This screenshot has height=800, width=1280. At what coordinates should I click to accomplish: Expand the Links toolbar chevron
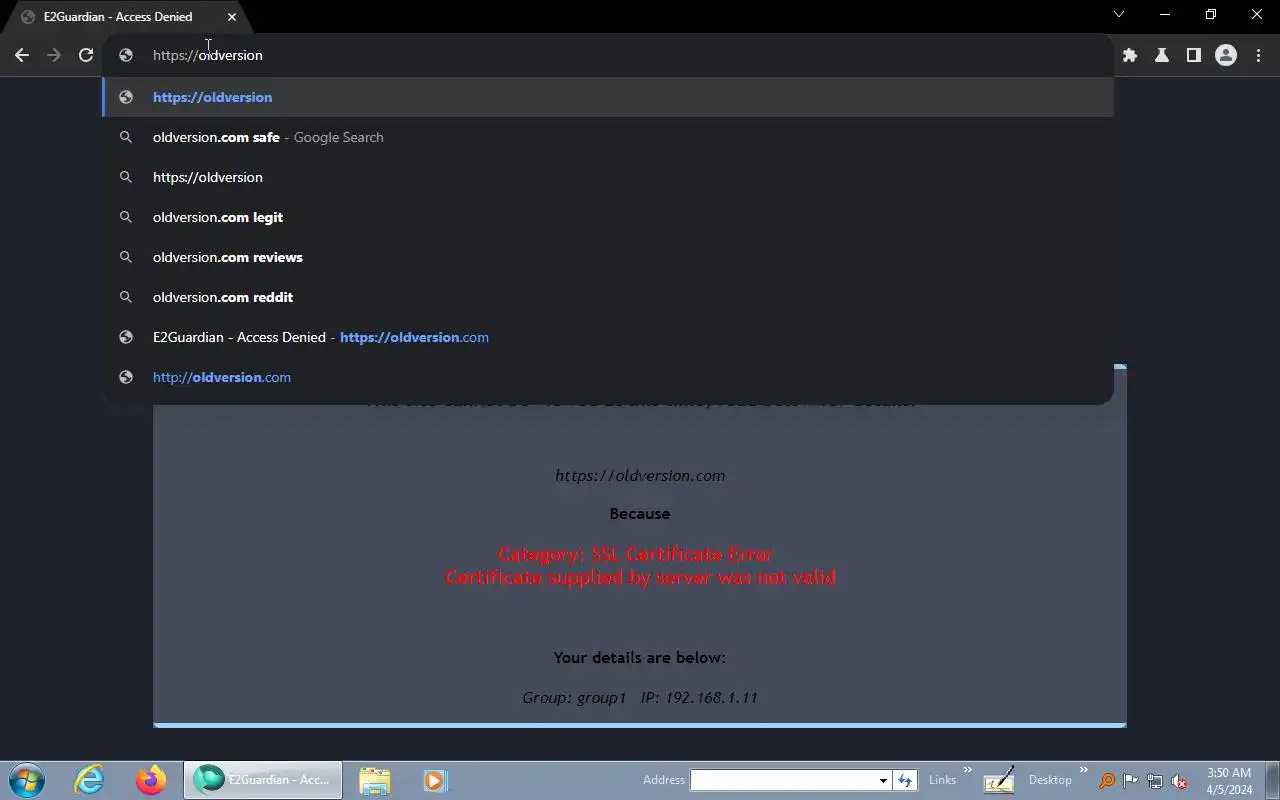tap(968, 770)
